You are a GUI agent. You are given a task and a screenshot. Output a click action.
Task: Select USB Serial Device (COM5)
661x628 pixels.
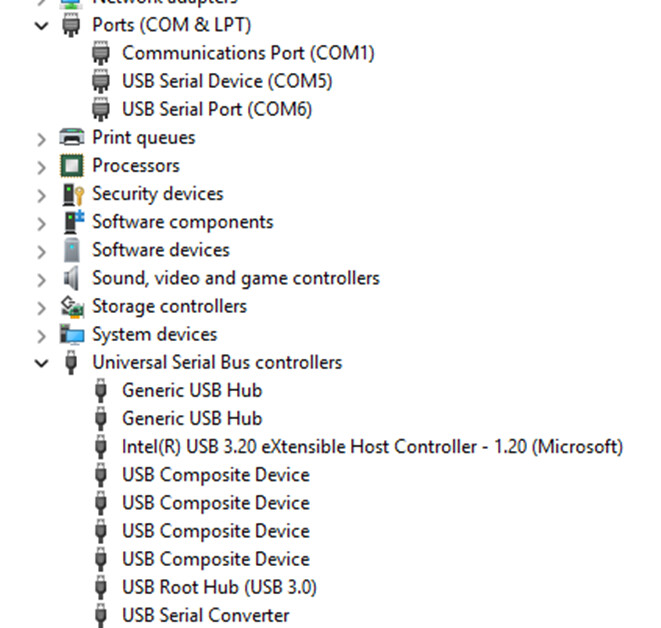click(x=227, y=81)
